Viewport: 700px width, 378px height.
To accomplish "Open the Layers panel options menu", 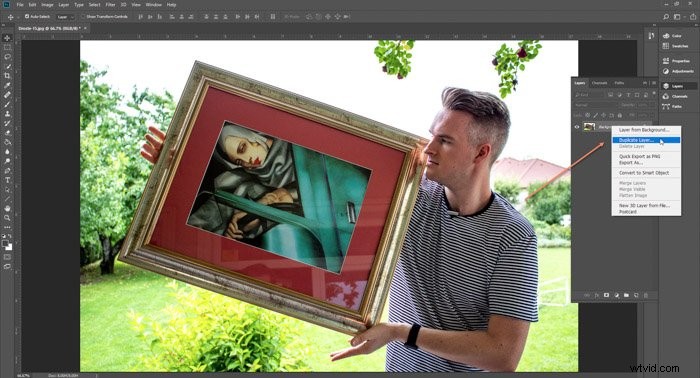I will pyautogui.click(x=653, y=83).
